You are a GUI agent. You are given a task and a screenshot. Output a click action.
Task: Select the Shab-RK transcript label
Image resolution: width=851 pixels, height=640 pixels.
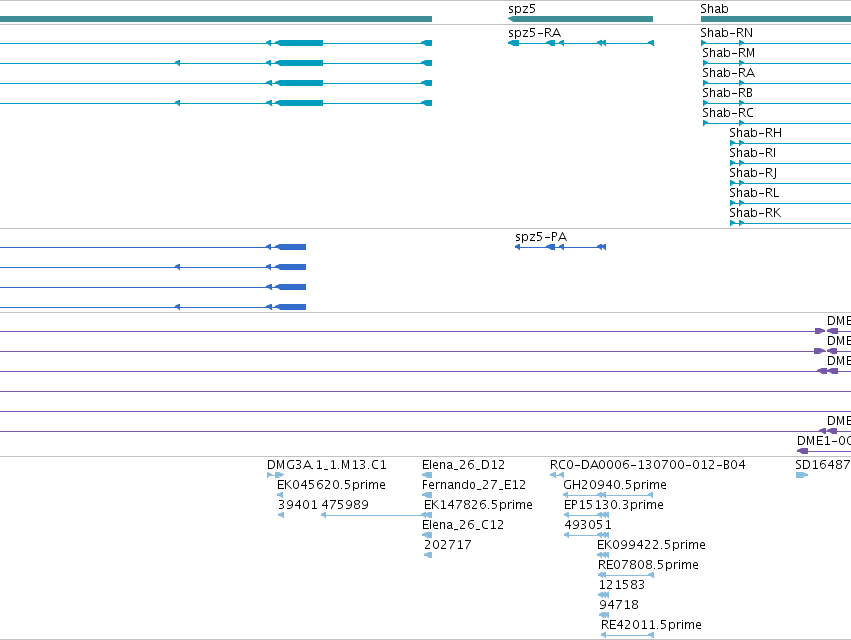point(755,213)
